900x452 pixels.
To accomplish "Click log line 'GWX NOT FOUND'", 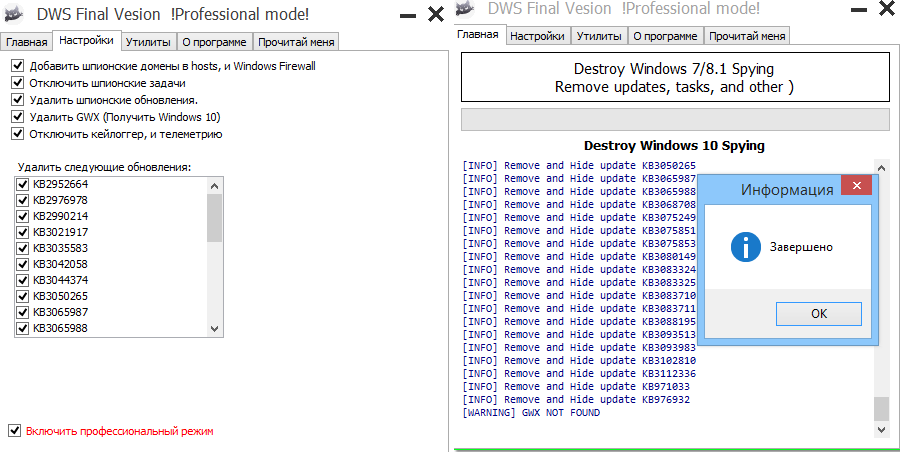I will [x=531, y=412].
